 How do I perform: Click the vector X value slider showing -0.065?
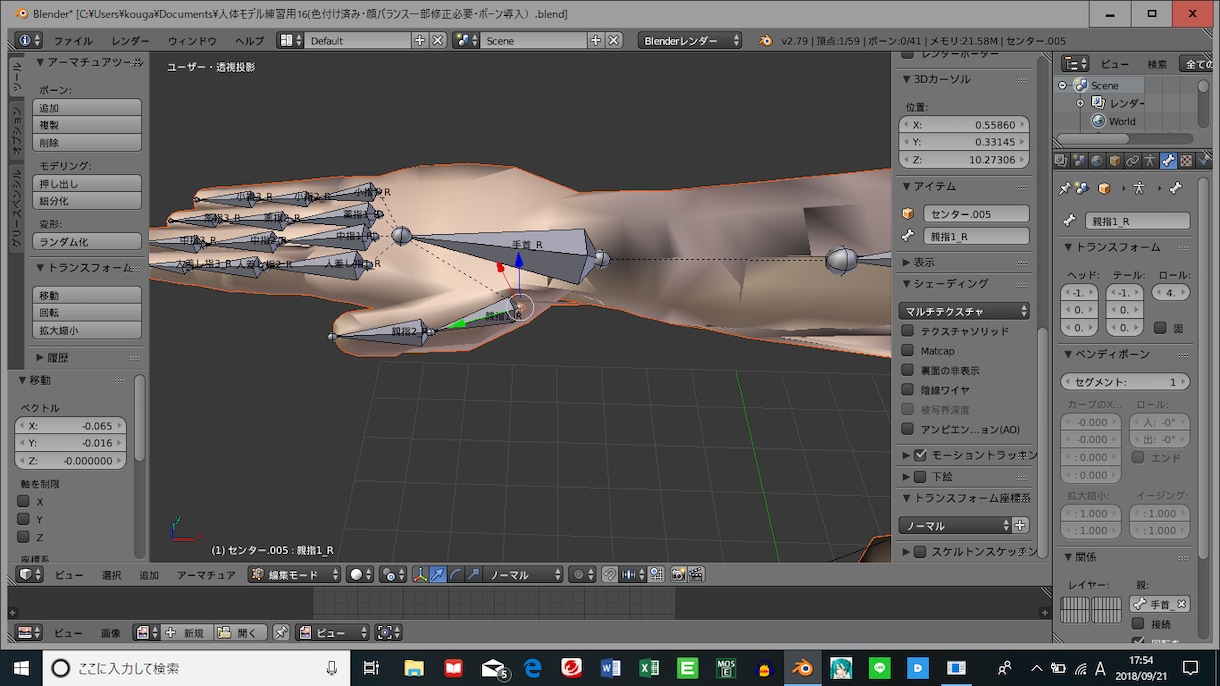tap(70, 426)
